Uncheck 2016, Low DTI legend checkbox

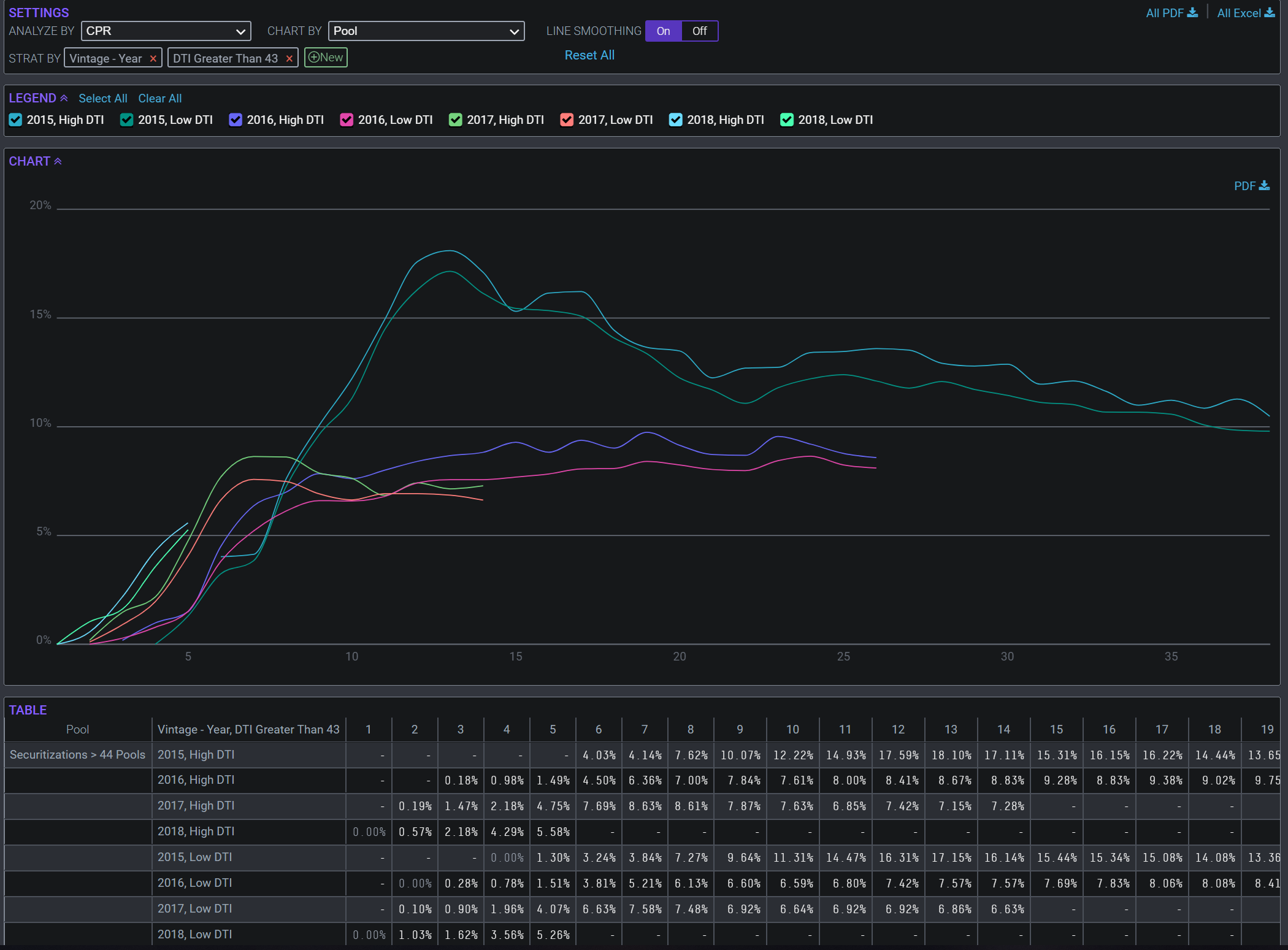347,120
